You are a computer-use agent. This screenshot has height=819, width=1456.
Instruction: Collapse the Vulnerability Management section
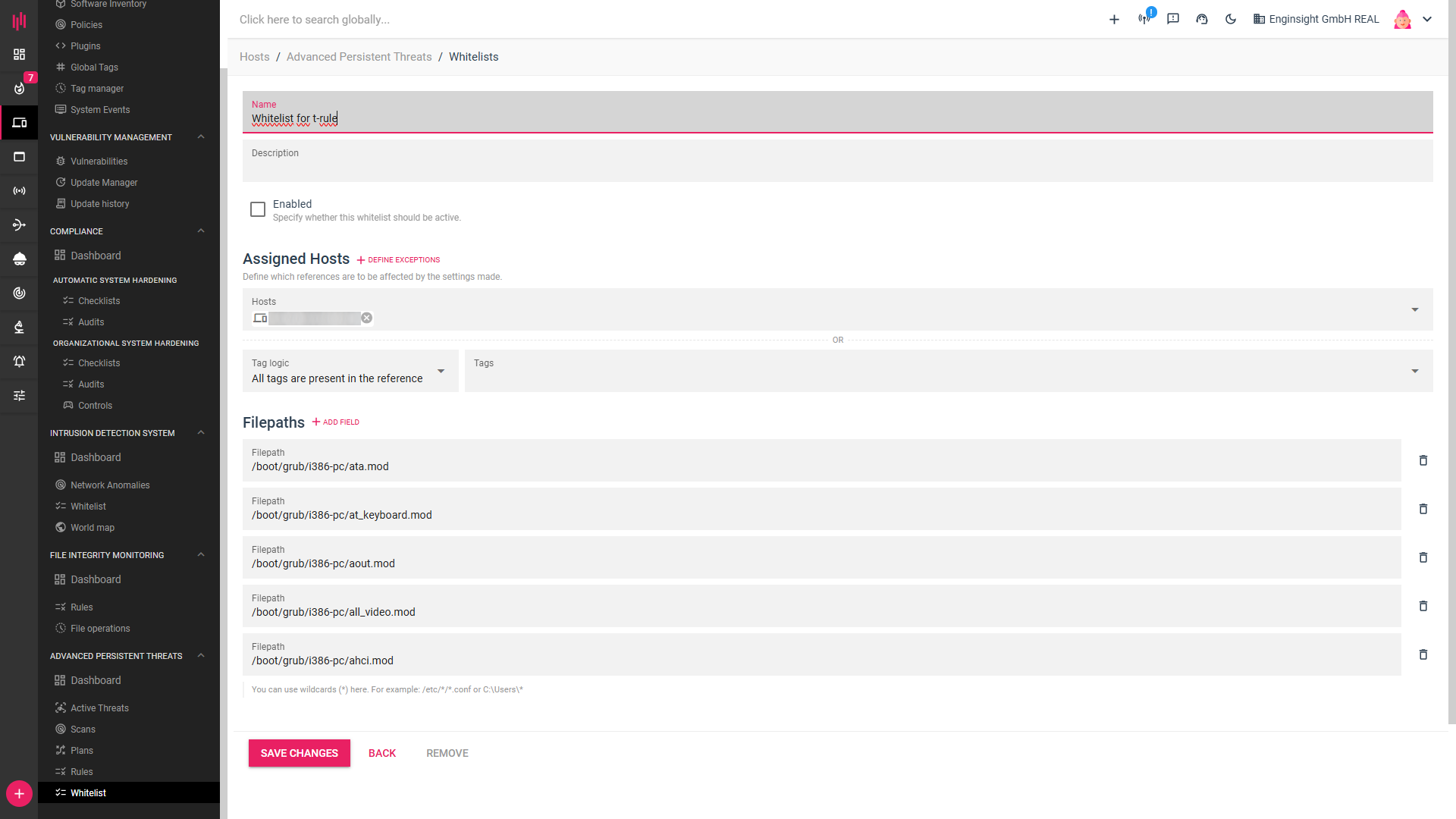point(201,137)
